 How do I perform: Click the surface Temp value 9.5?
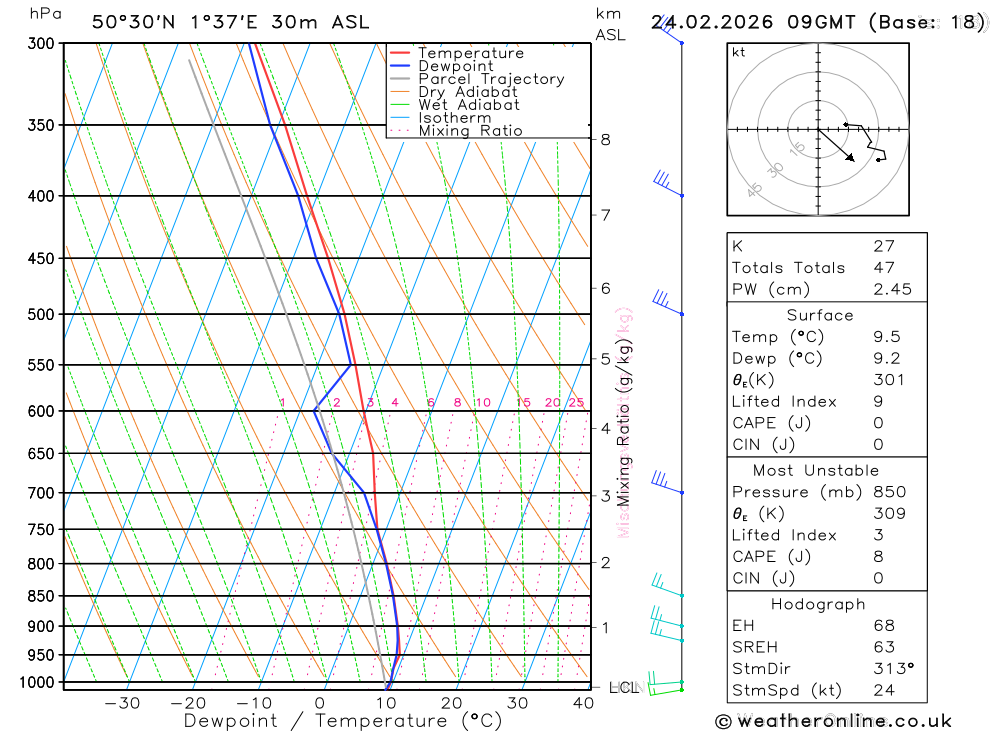pos(886,337)
